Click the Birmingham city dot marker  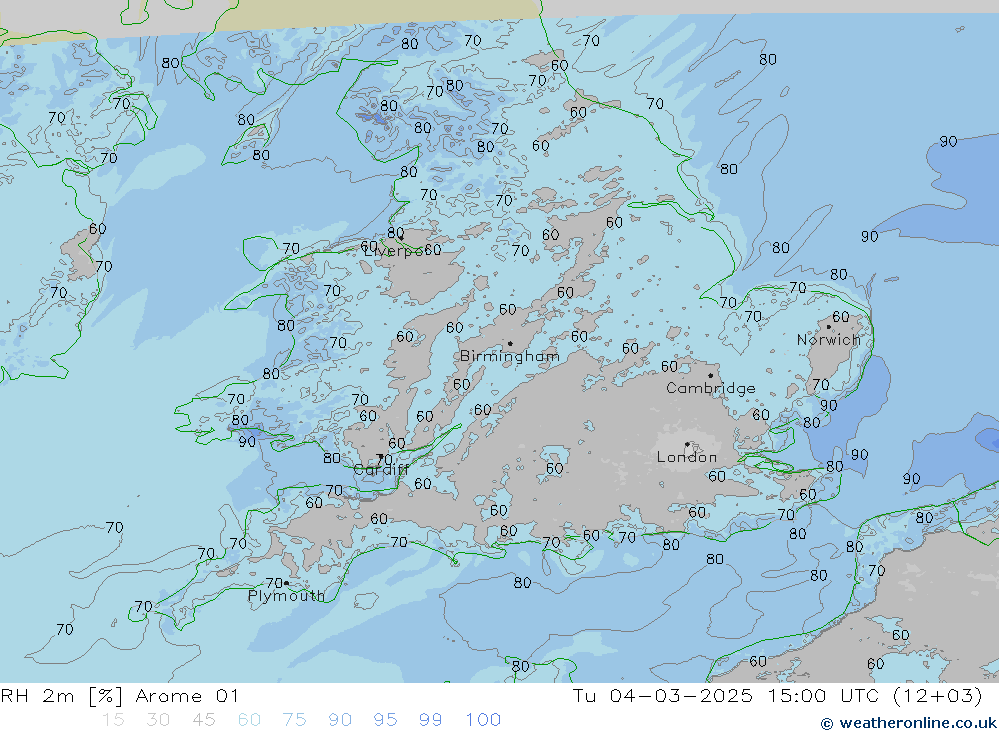510,344
